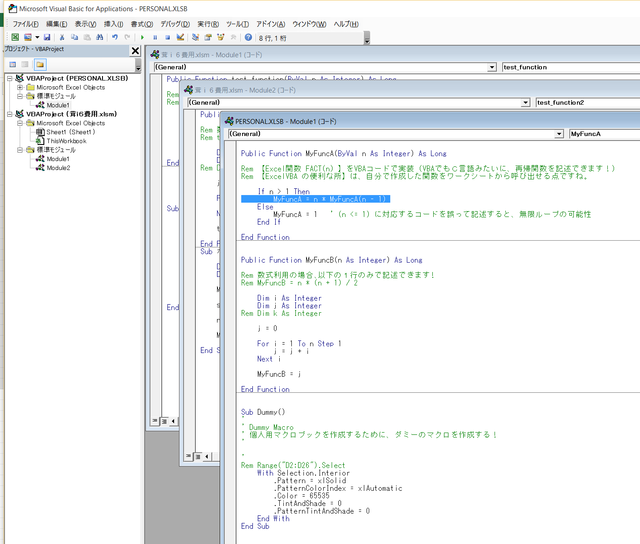Click highlighted line MyFuncA = n * MyFuncA(n - 1)

click(316, 199)
